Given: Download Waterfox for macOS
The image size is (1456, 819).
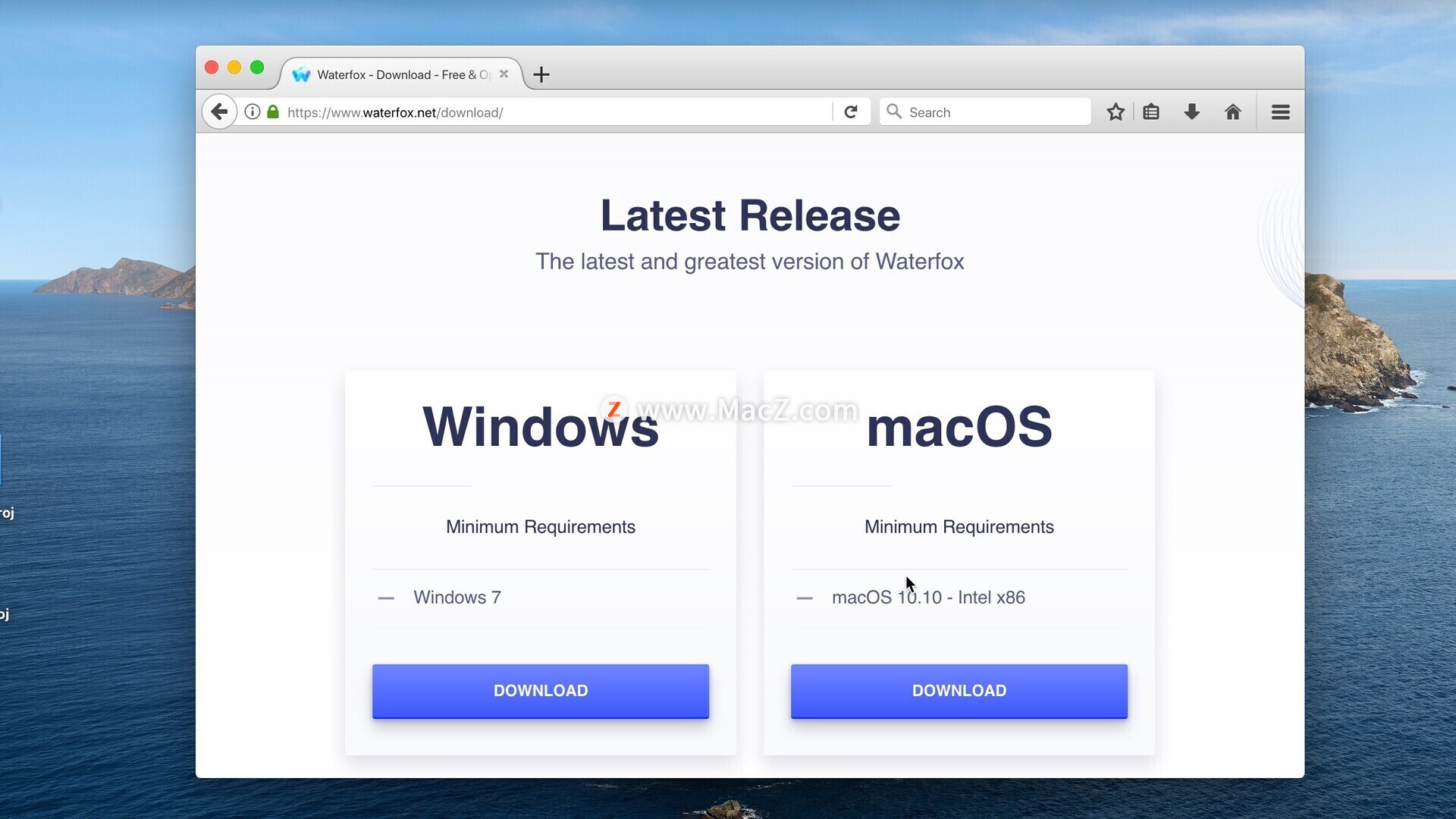Looking at the screenshot, I should pos(959,691).
